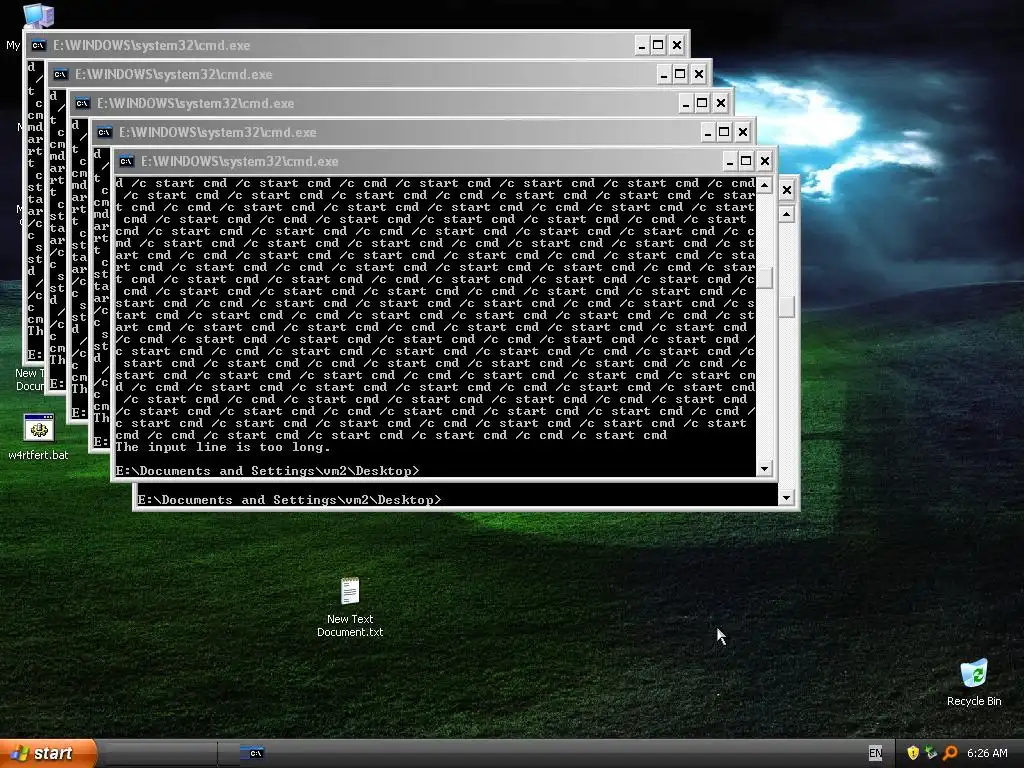The image size is (1024, 768).
Task: Click the green Safely Remove Hardware tray icon
Action: pos(931,753)
